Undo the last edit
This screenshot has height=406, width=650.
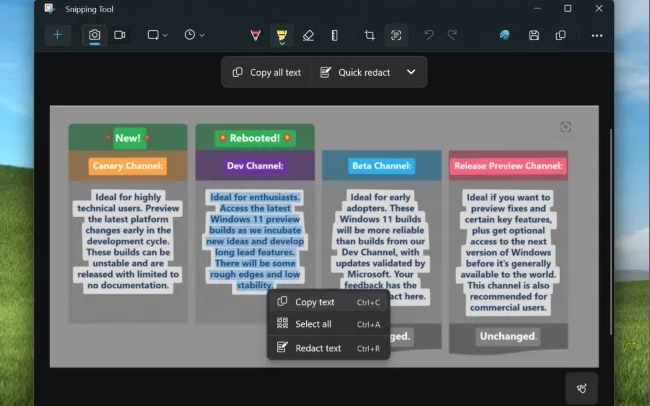tap(429, 35)
